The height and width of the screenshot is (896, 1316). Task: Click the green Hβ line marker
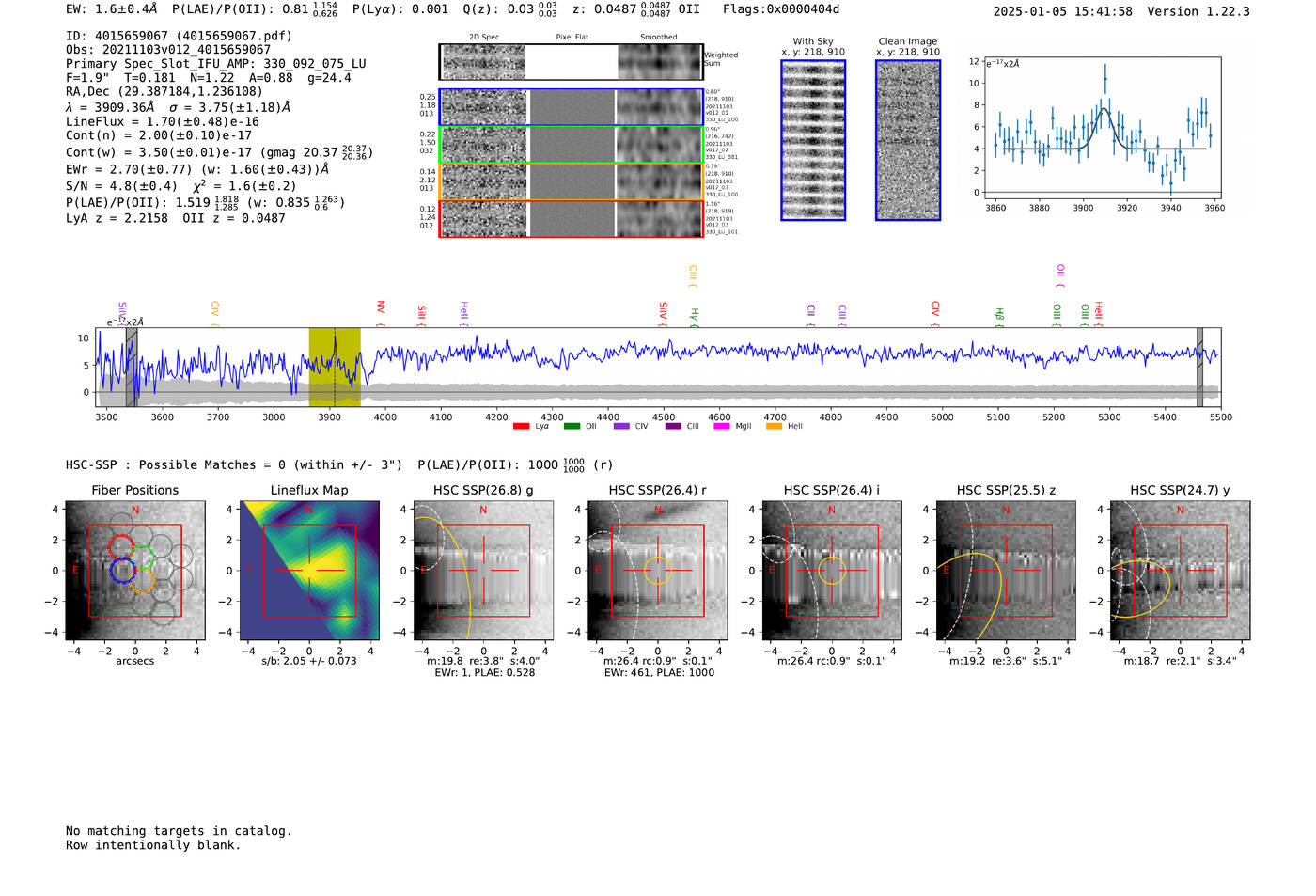click(x=999, y=317)
